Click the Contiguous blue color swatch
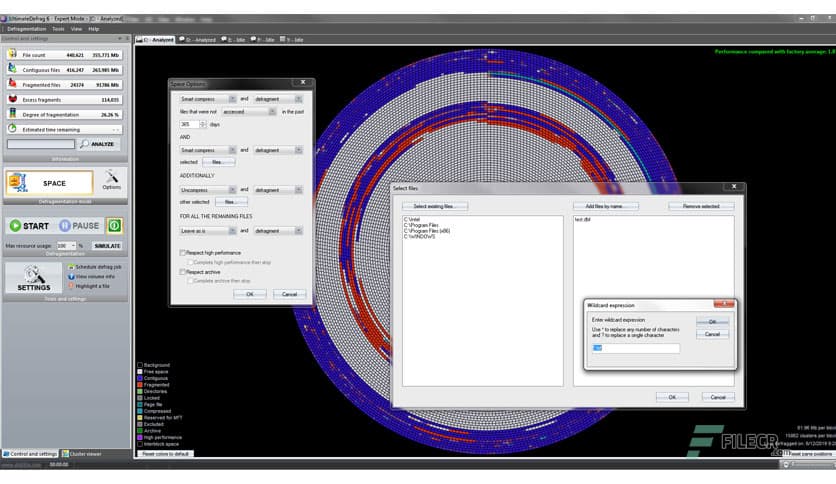The image size is (836, 484). coord(140,378)
